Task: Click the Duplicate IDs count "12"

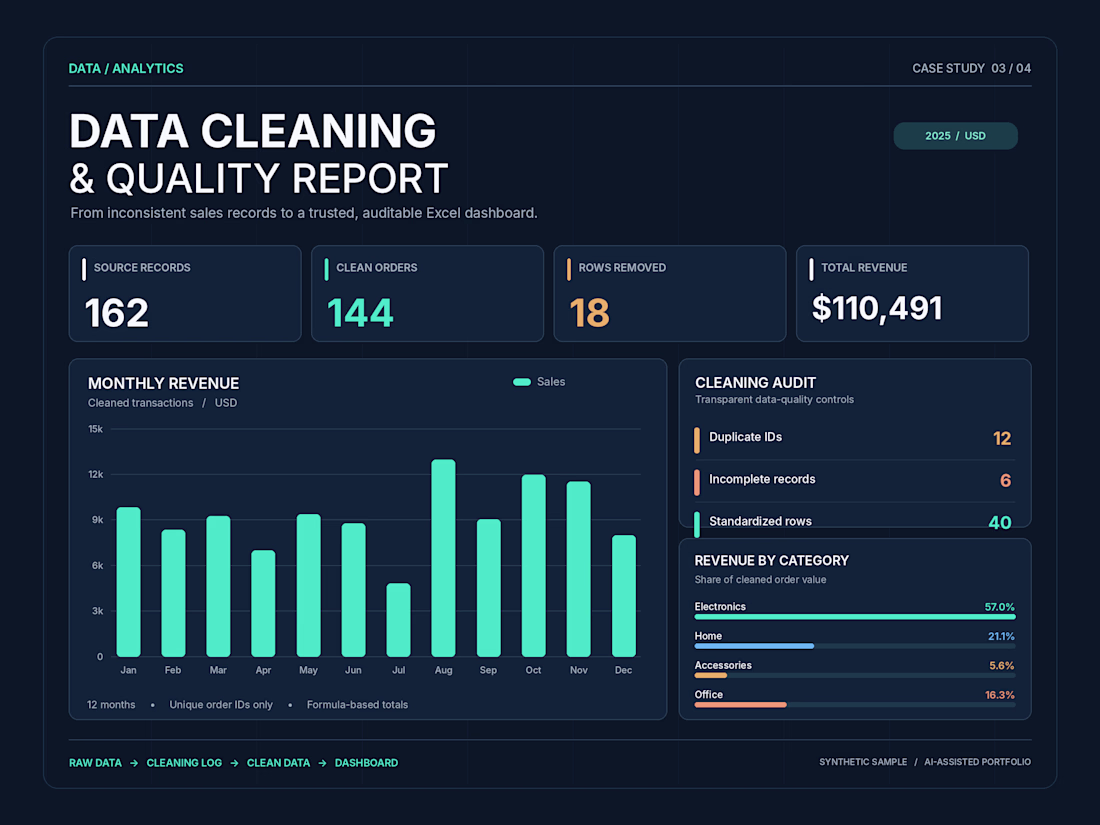Action: click(x=1002, y=438)
